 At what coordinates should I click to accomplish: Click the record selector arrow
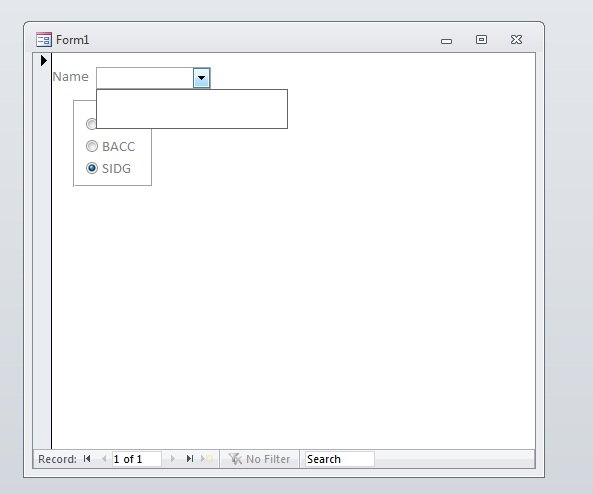43,60
